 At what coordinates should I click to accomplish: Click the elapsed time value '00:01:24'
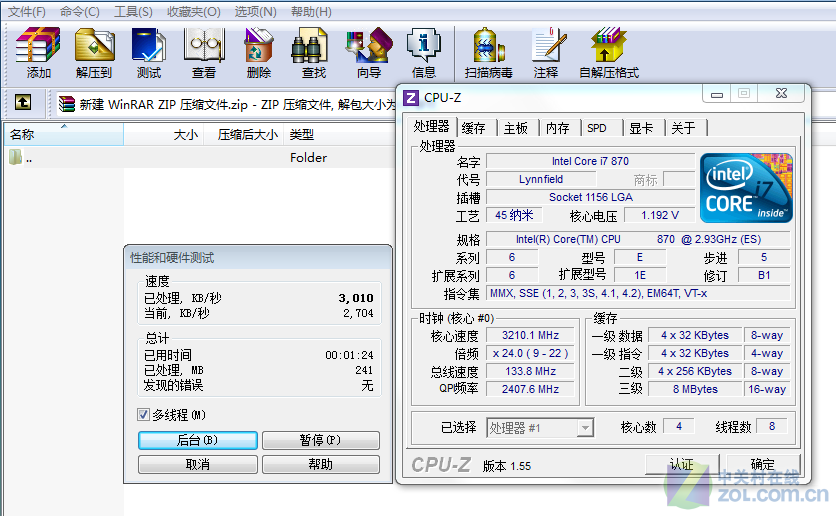[x=349, y=355]
